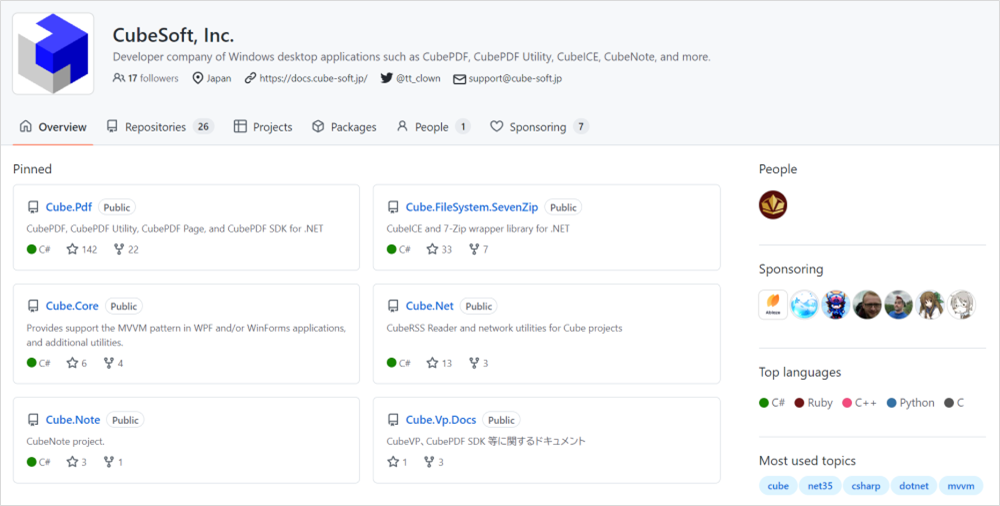Click the dark red Ruby language dot
Screen dimensions: 1000x506
(x=799, y=403)
